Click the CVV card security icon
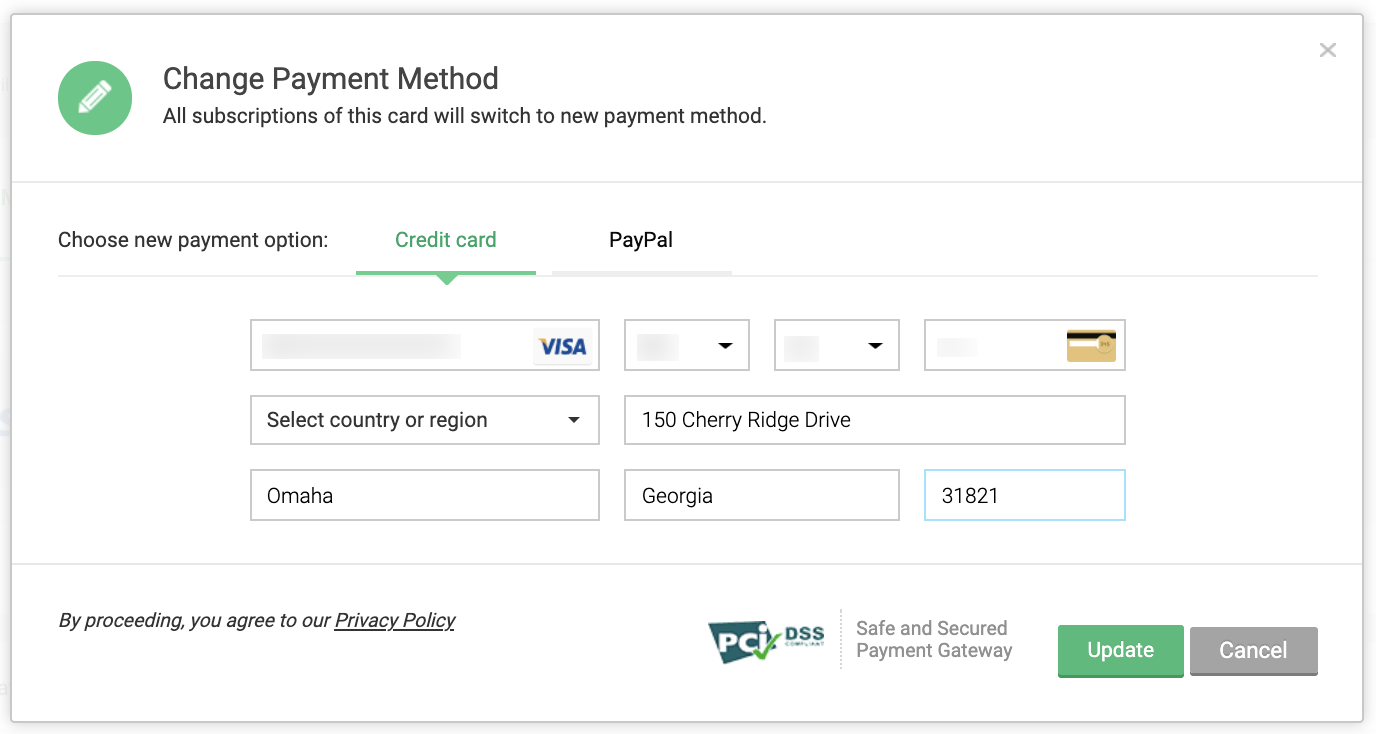This screenshot has width=1376, height=734. click(1091, 345)
